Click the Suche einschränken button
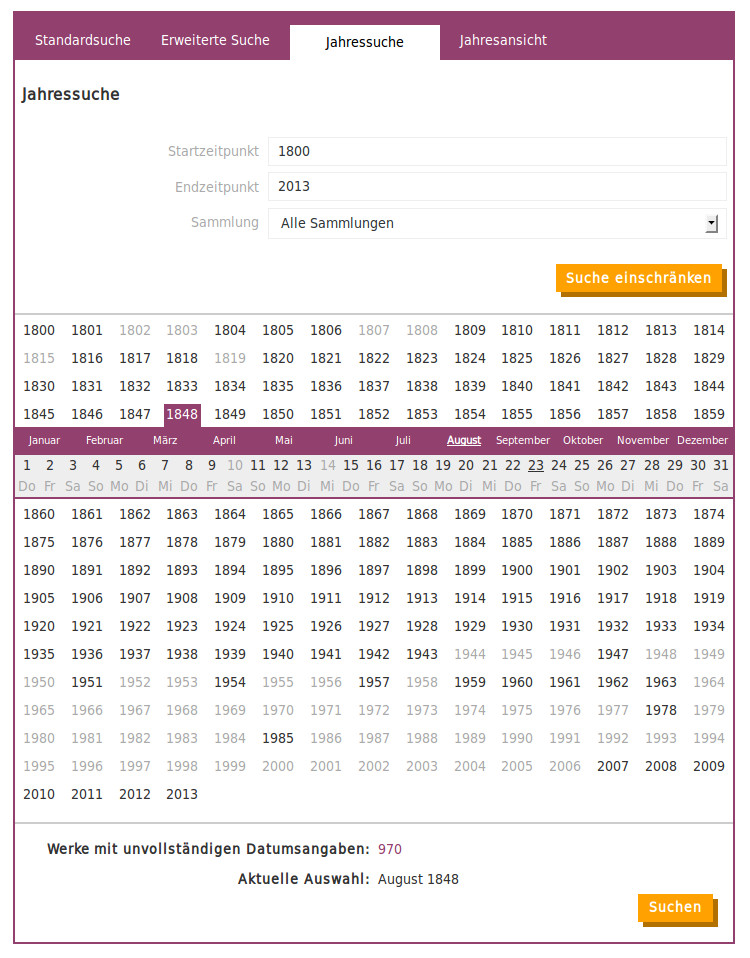This screenshot has width=750, height=958. tap(639, 278)
